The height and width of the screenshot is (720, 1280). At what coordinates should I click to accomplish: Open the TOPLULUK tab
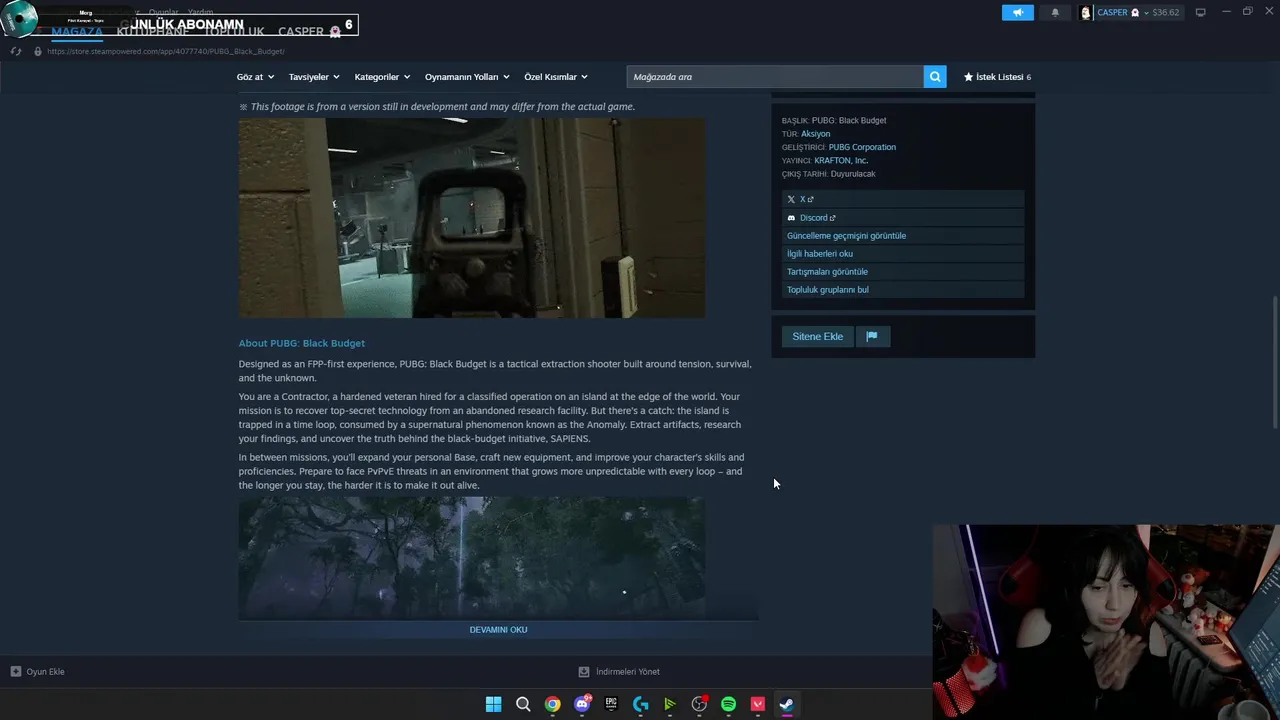(x=234, y=32)
